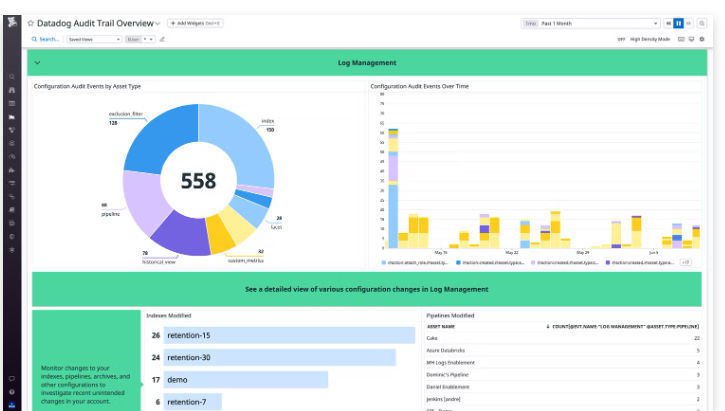Viewport: 725px width, 411px height.
Task: Click the Datadog logo in the sidebar
Action: coord(12,22)
